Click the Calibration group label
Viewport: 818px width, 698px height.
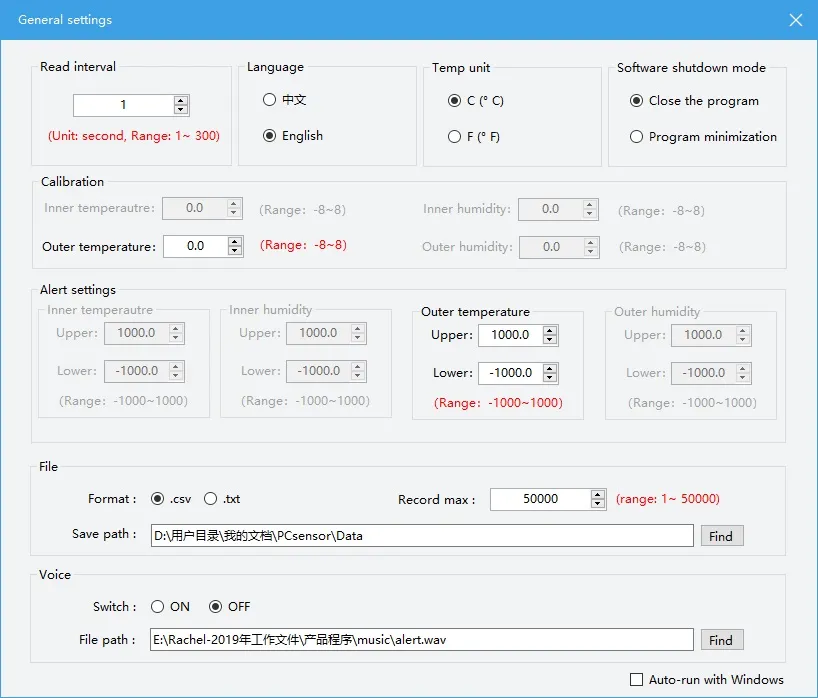(x=73, y=182)
